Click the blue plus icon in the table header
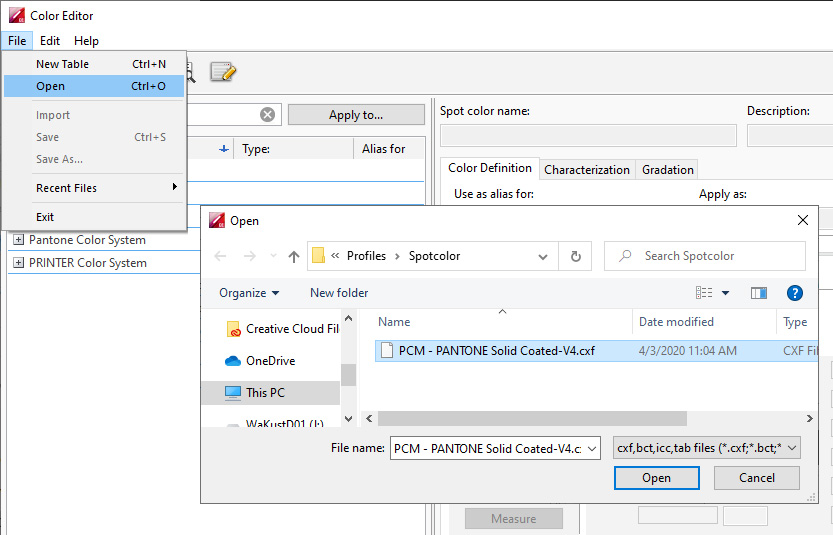 coord(224,149)
